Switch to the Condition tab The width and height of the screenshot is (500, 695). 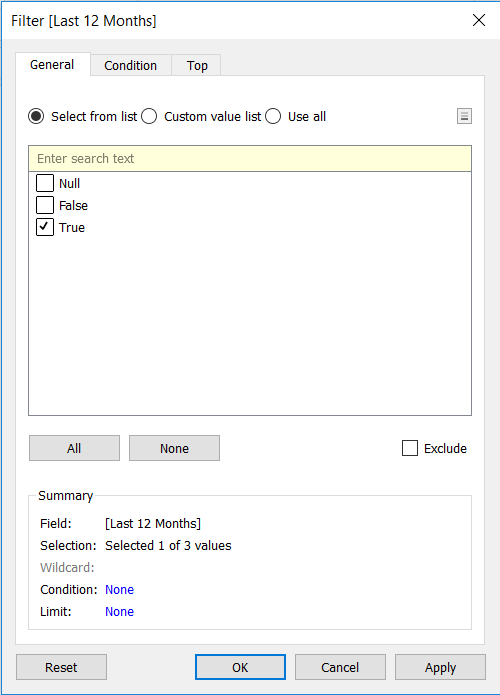tap(131, 65)
